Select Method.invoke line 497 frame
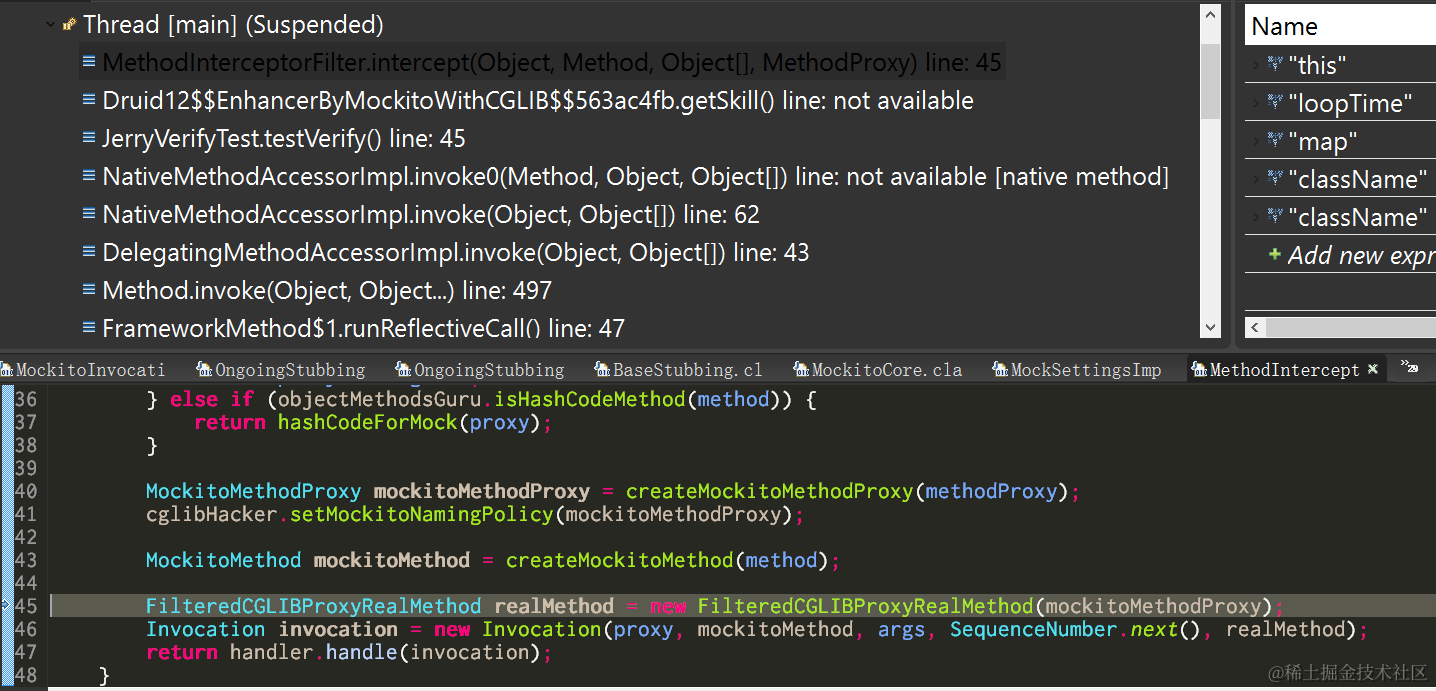 [327, 291]
